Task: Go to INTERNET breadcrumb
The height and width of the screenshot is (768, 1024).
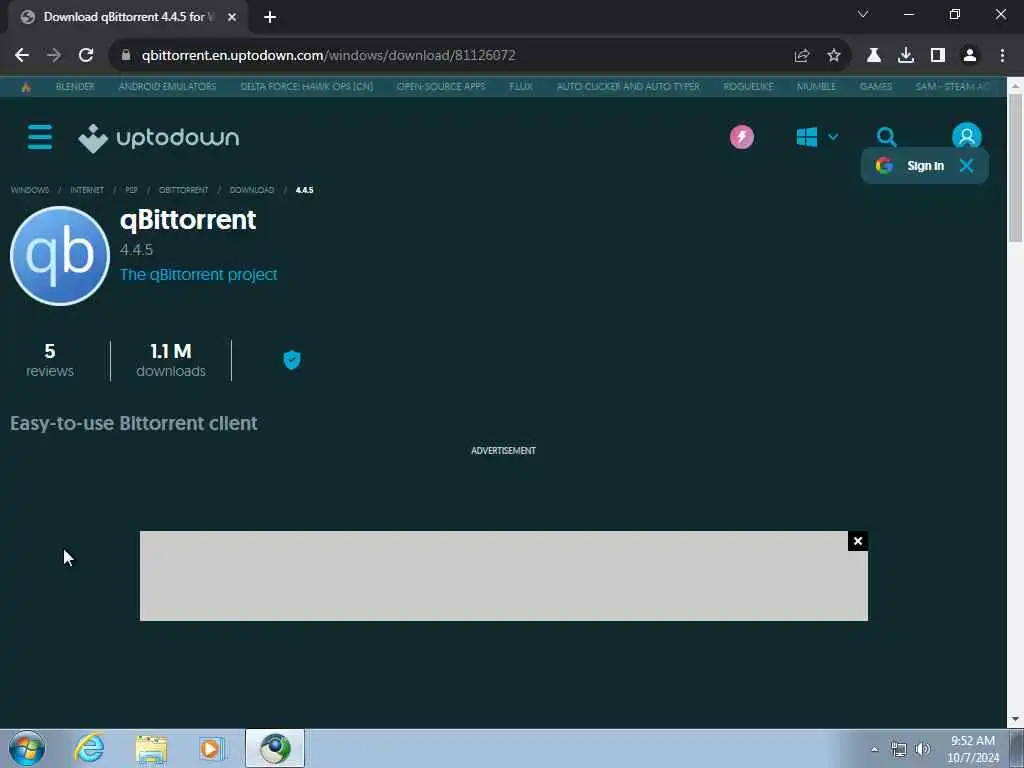Action: [87, 190]
